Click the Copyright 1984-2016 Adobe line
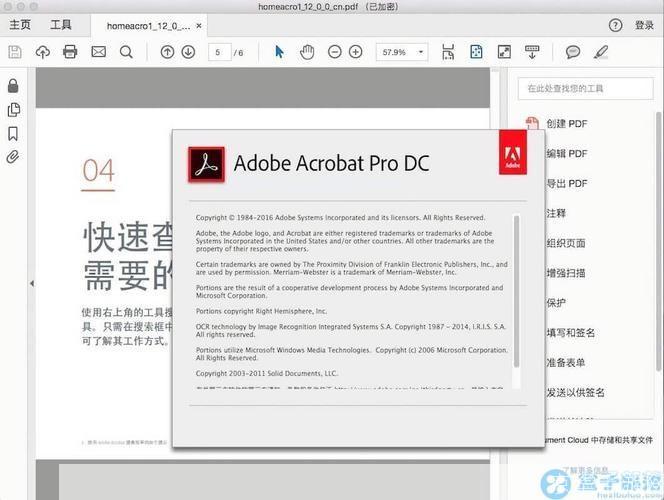 [x=340, y=218]
